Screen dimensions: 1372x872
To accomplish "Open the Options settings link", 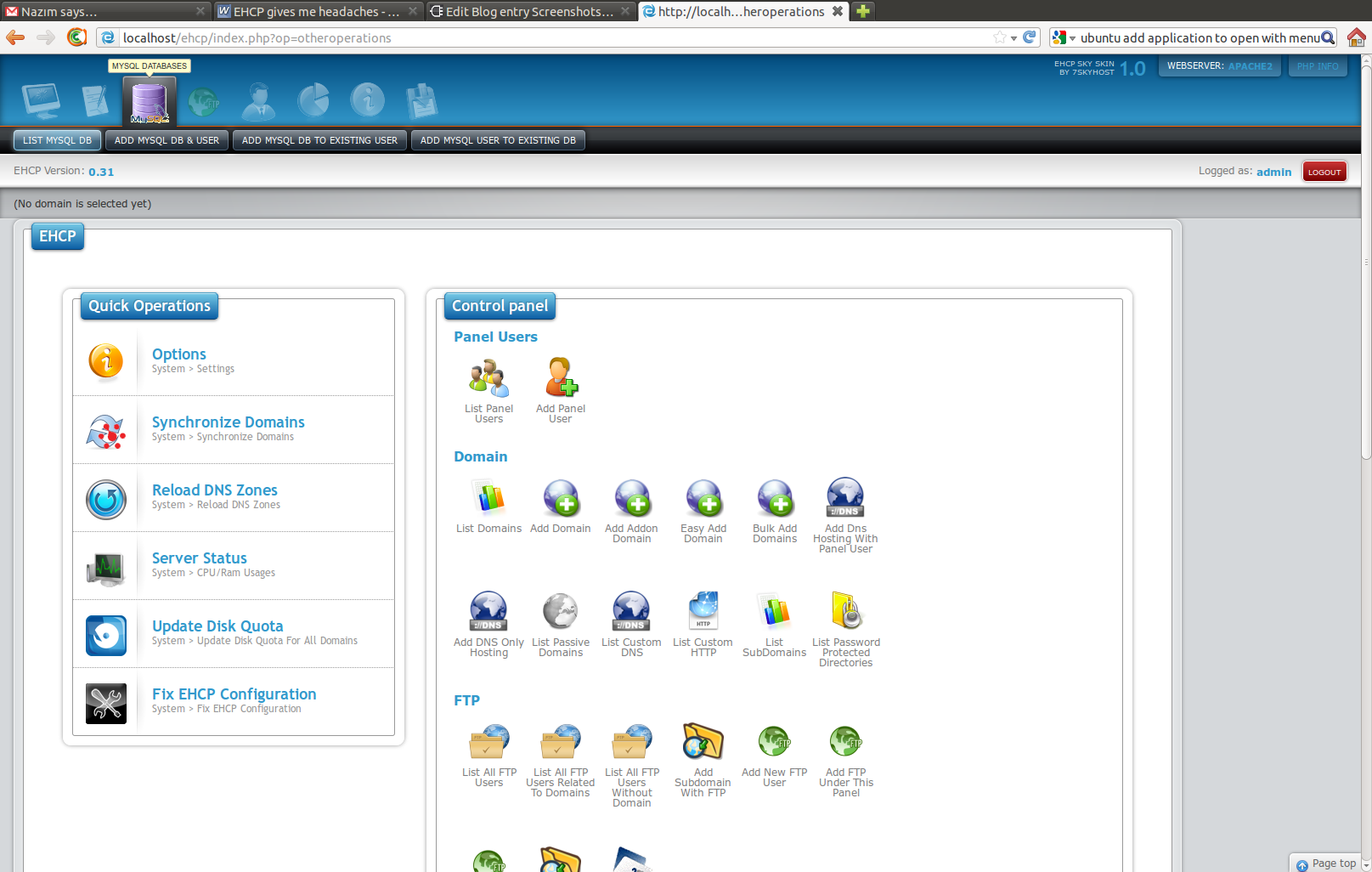I will click(x=178, y=354).
